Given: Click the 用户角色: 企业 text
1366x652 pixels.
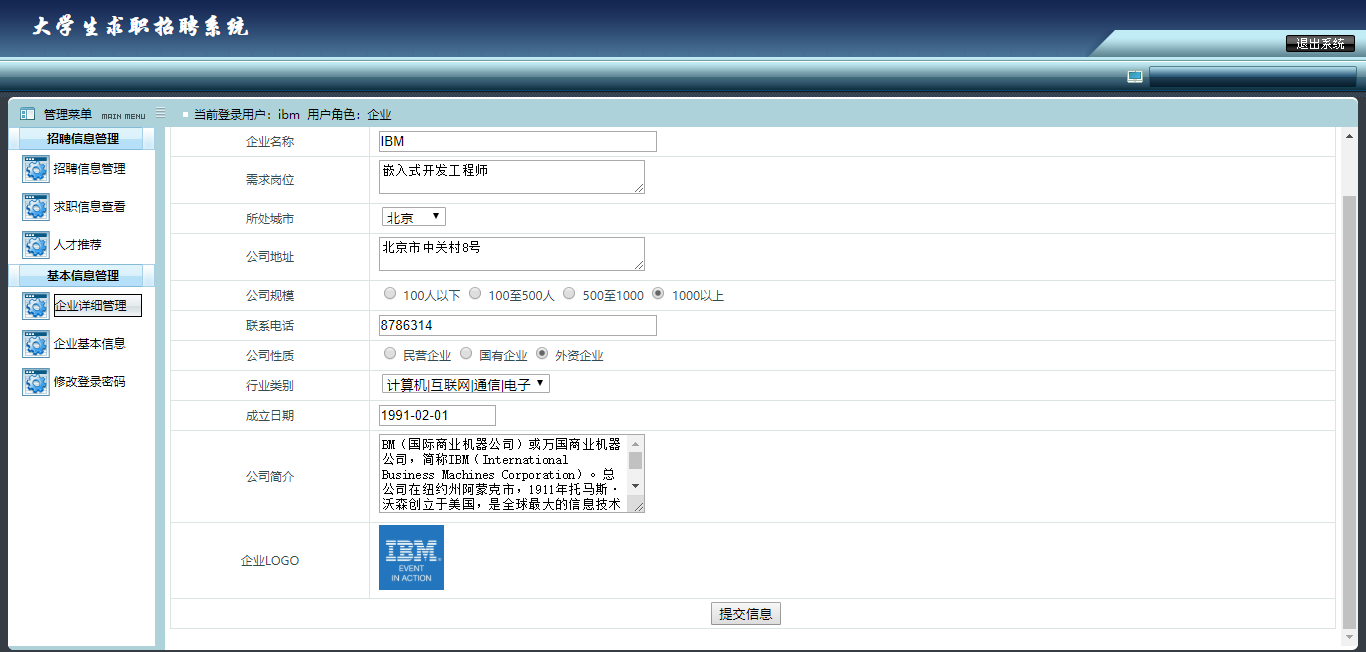Looking at the screenshot, I should [x=349, y=115].
